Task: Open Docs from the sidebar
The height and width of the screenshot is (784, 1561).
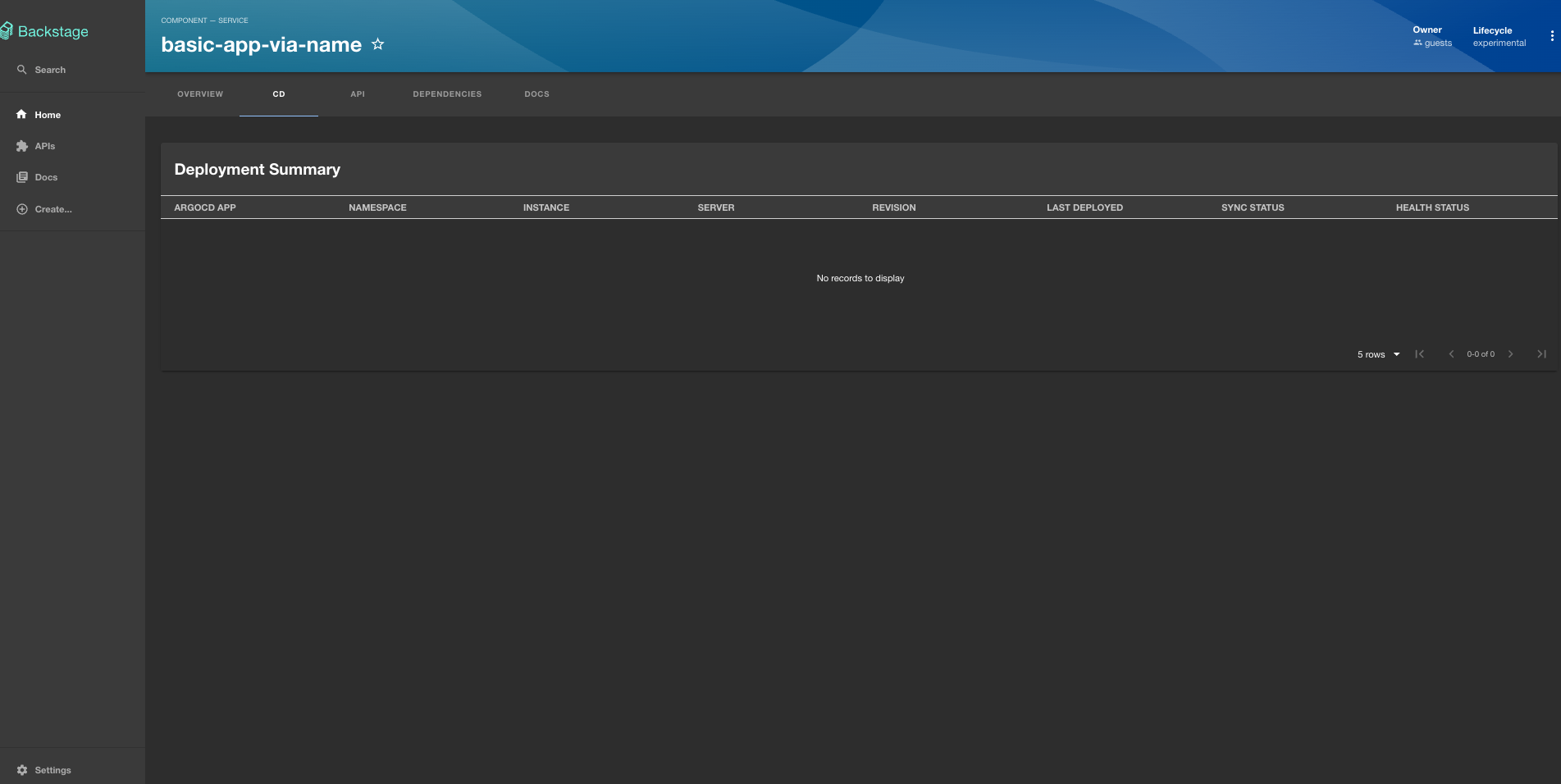Action: 72,177
